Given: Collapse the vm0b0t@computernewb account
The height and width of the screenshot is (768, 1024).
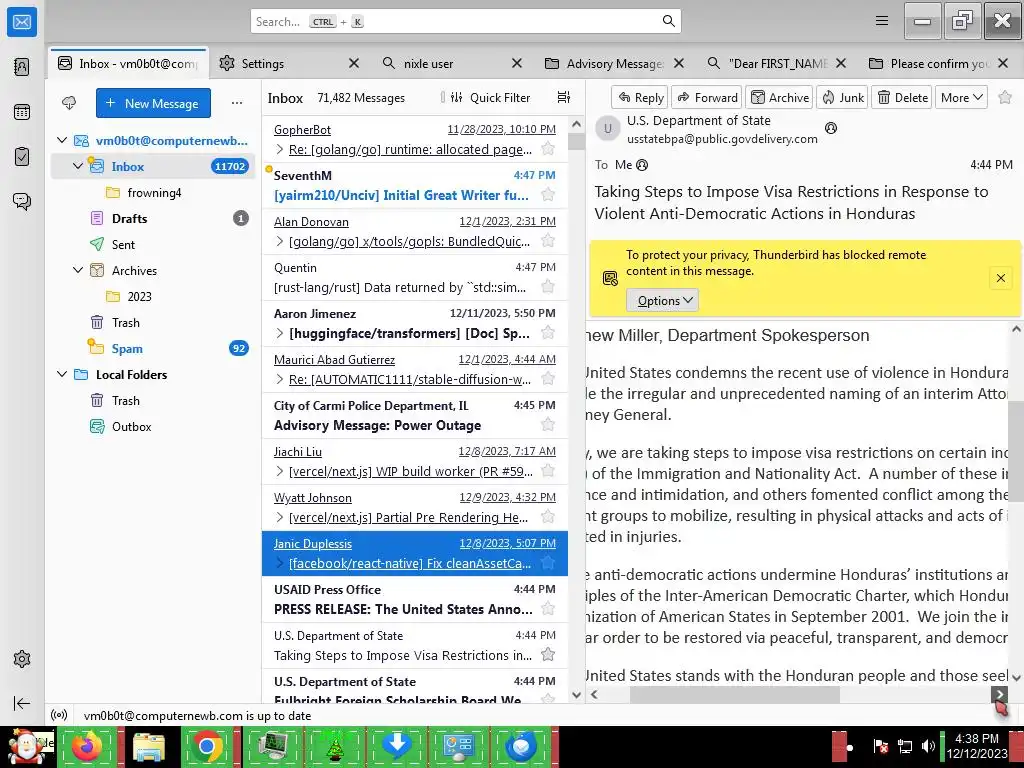Looking at the screenshot, I should point(62,140).
